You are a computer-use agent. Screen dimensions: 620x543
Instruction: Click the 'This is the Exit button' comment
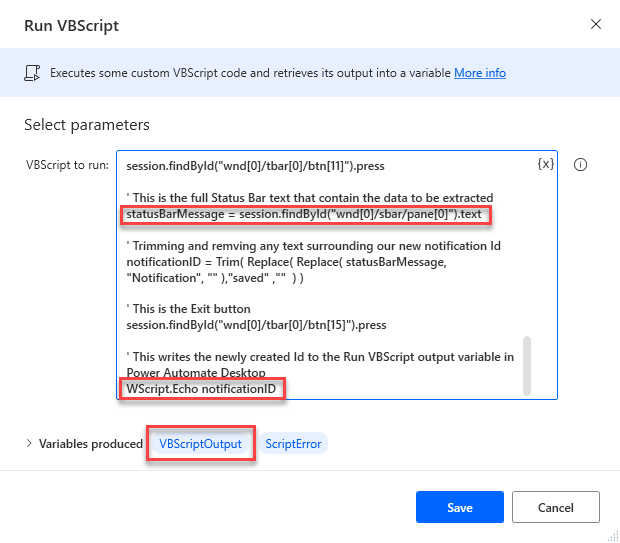188,309
